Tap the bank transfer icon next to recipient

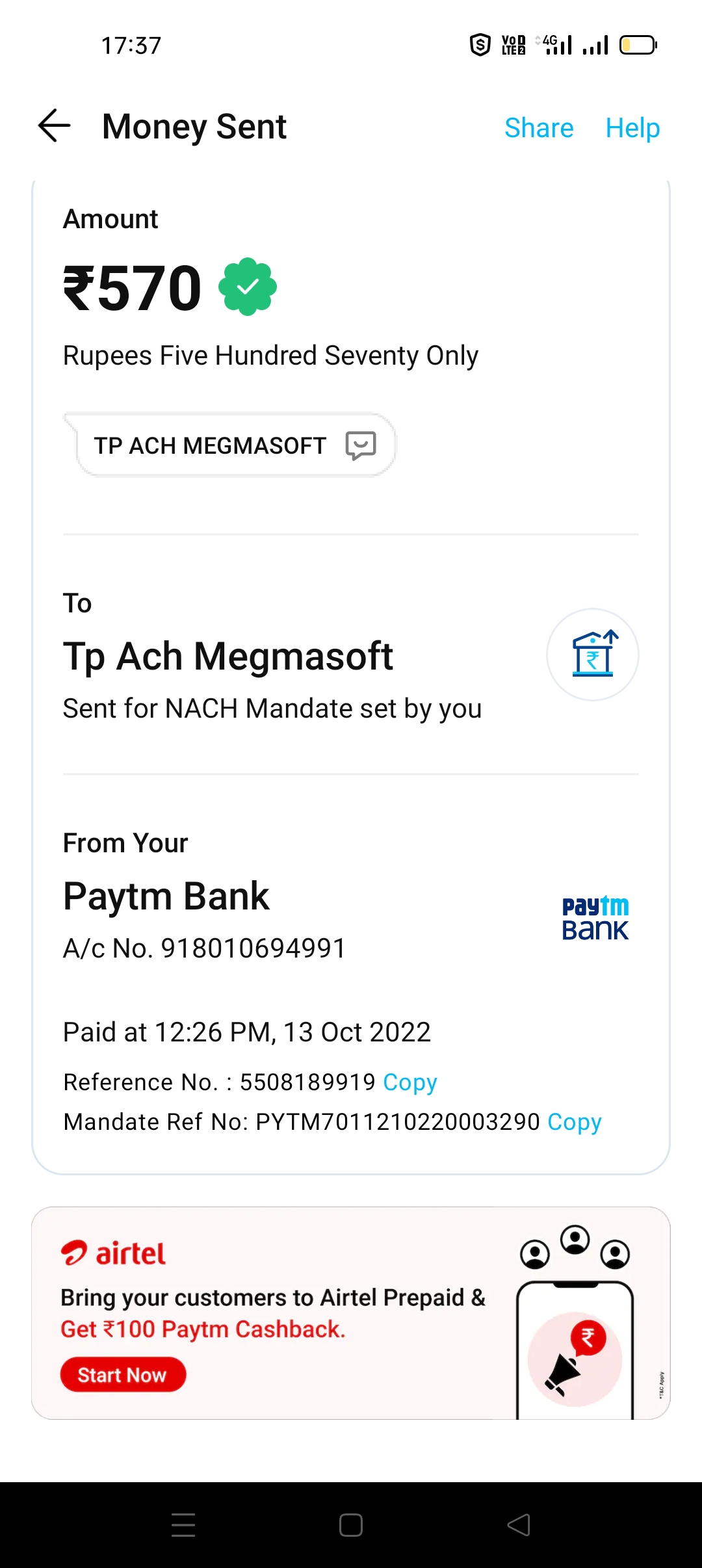592,655
